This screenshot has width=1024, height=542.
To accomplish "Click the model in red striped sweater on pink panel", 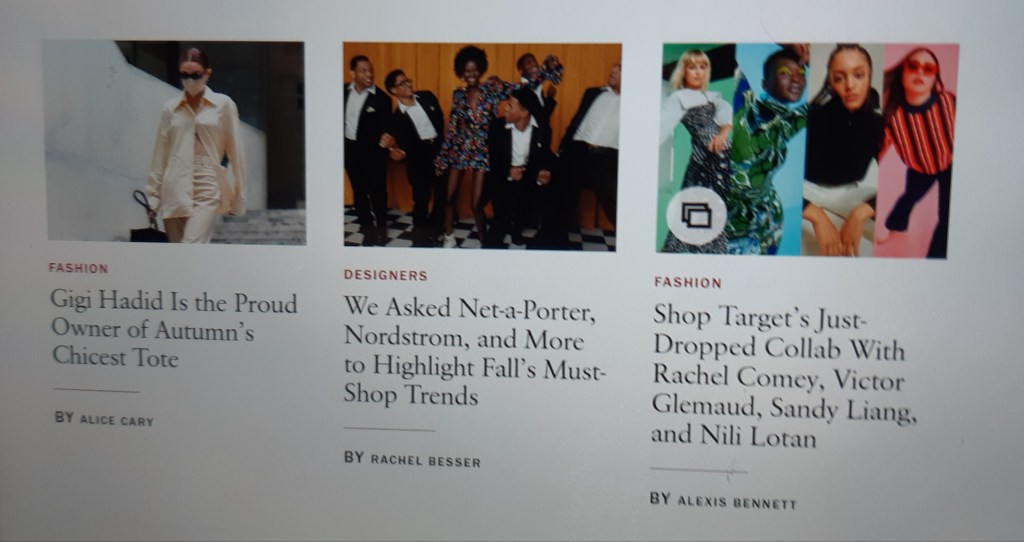I will [916, 151].
